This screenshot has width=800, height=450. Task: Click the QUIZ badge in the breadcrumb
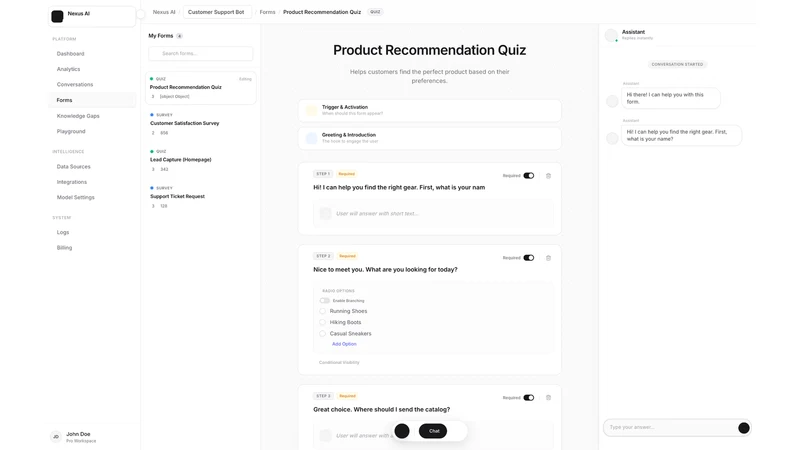375,12
